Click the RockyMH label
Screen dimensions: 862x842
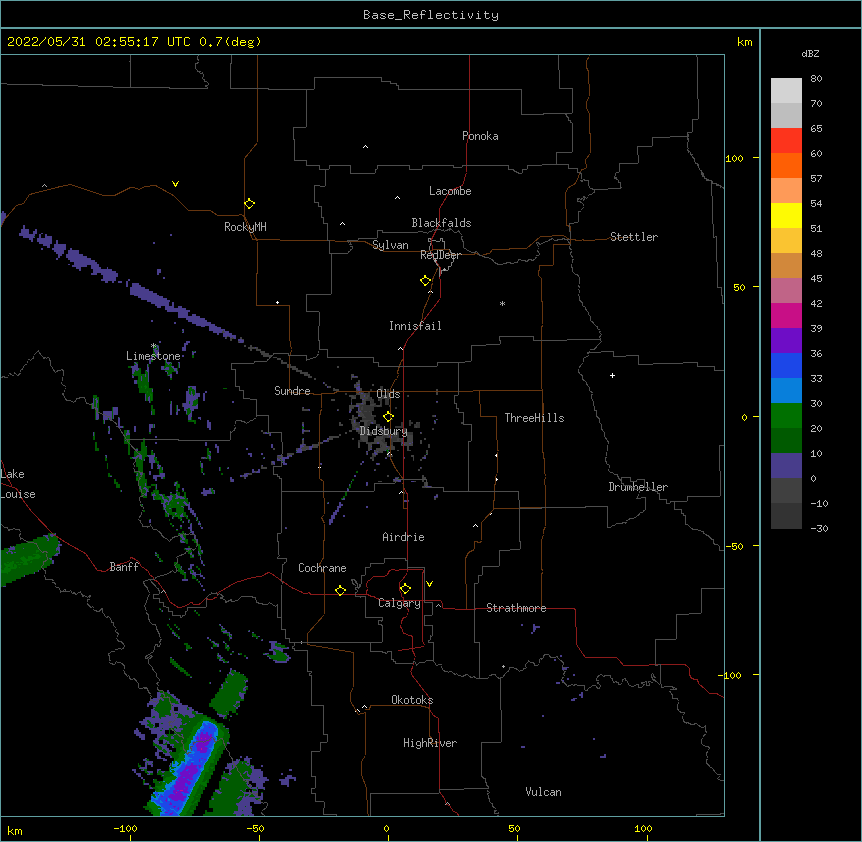click(x=245, y=227)
